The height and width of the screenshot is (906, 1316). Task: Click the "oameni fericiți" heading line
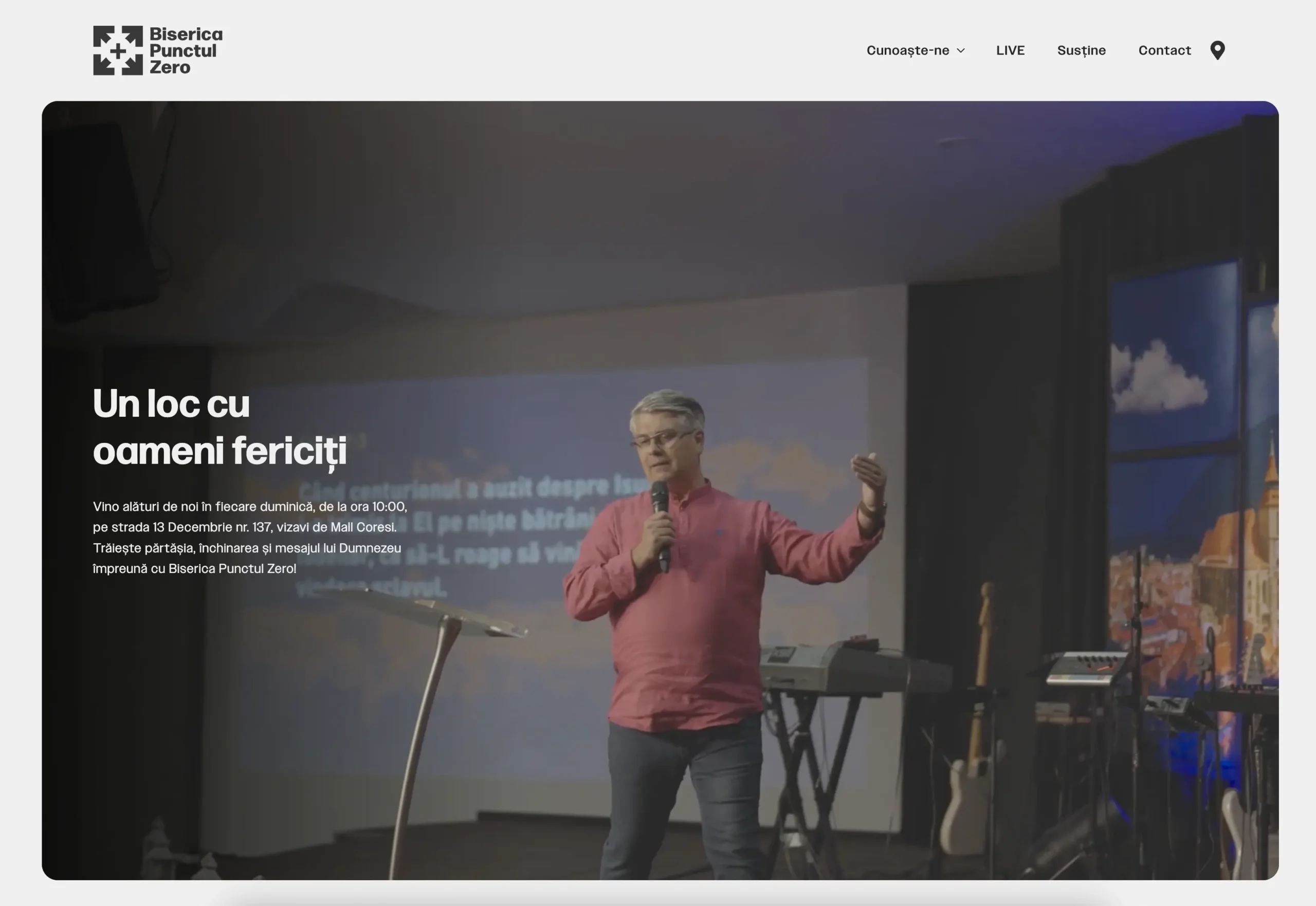(220, 452)
